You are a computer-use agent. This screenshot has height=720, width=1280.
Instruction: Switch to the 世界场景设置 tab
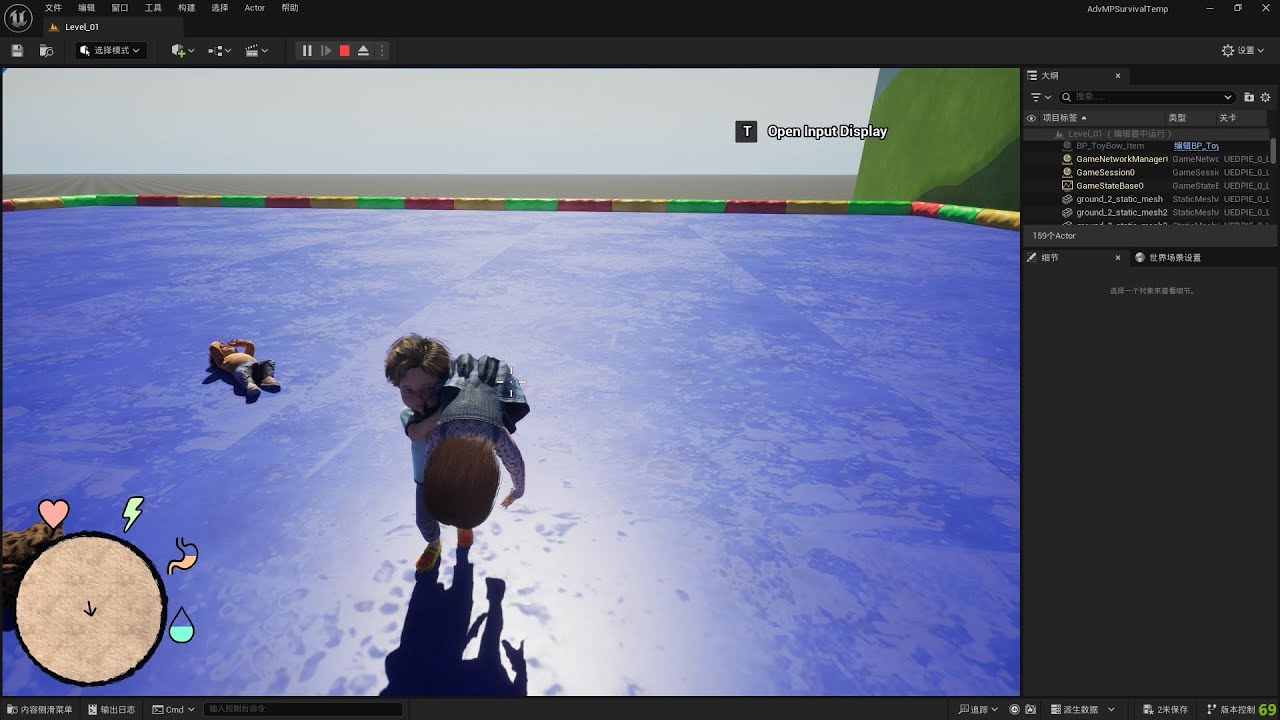click(x=1168, y=258)
